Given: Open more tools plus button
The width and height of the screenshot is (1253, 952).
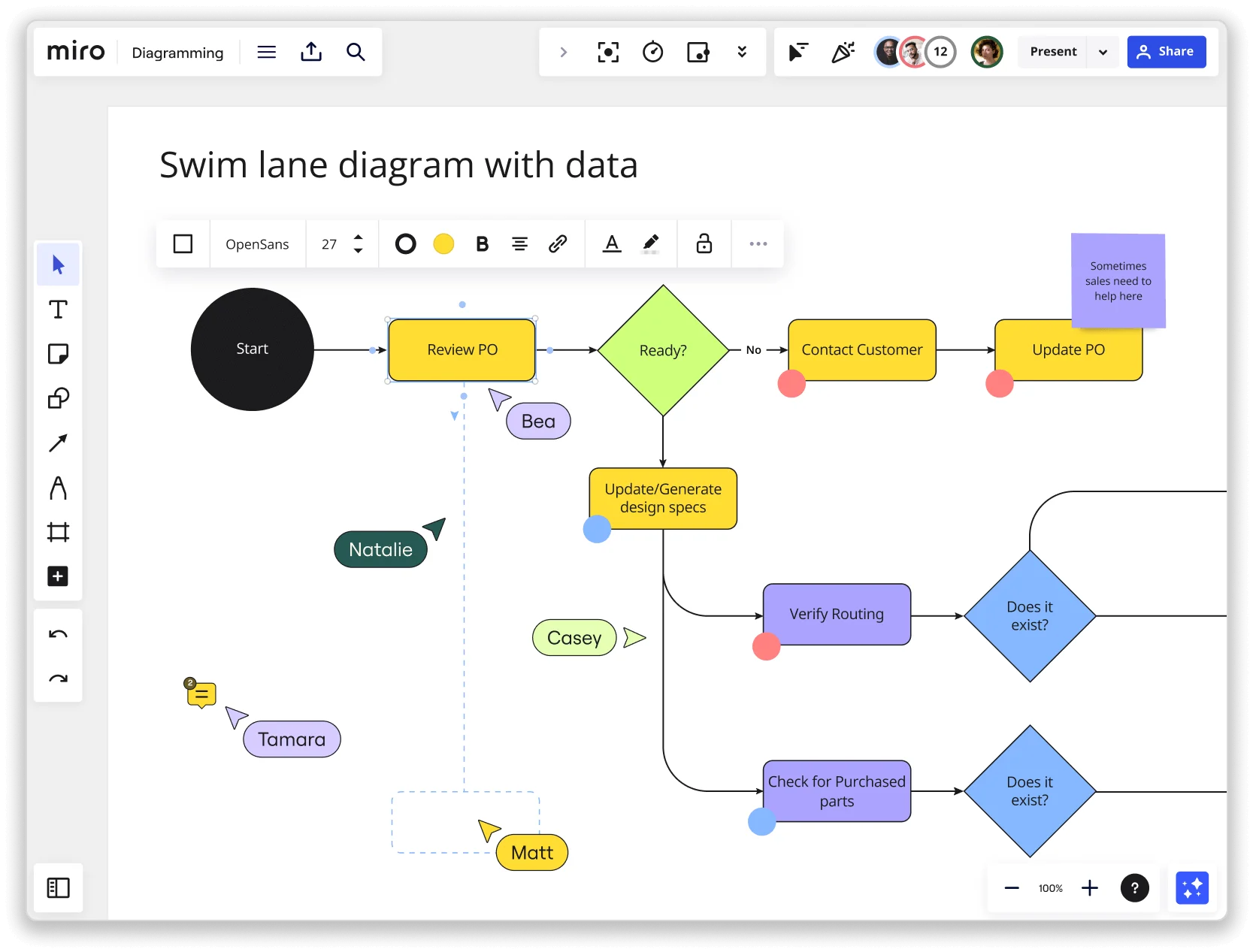Looking at the screenshot, I should pos(58,576).
